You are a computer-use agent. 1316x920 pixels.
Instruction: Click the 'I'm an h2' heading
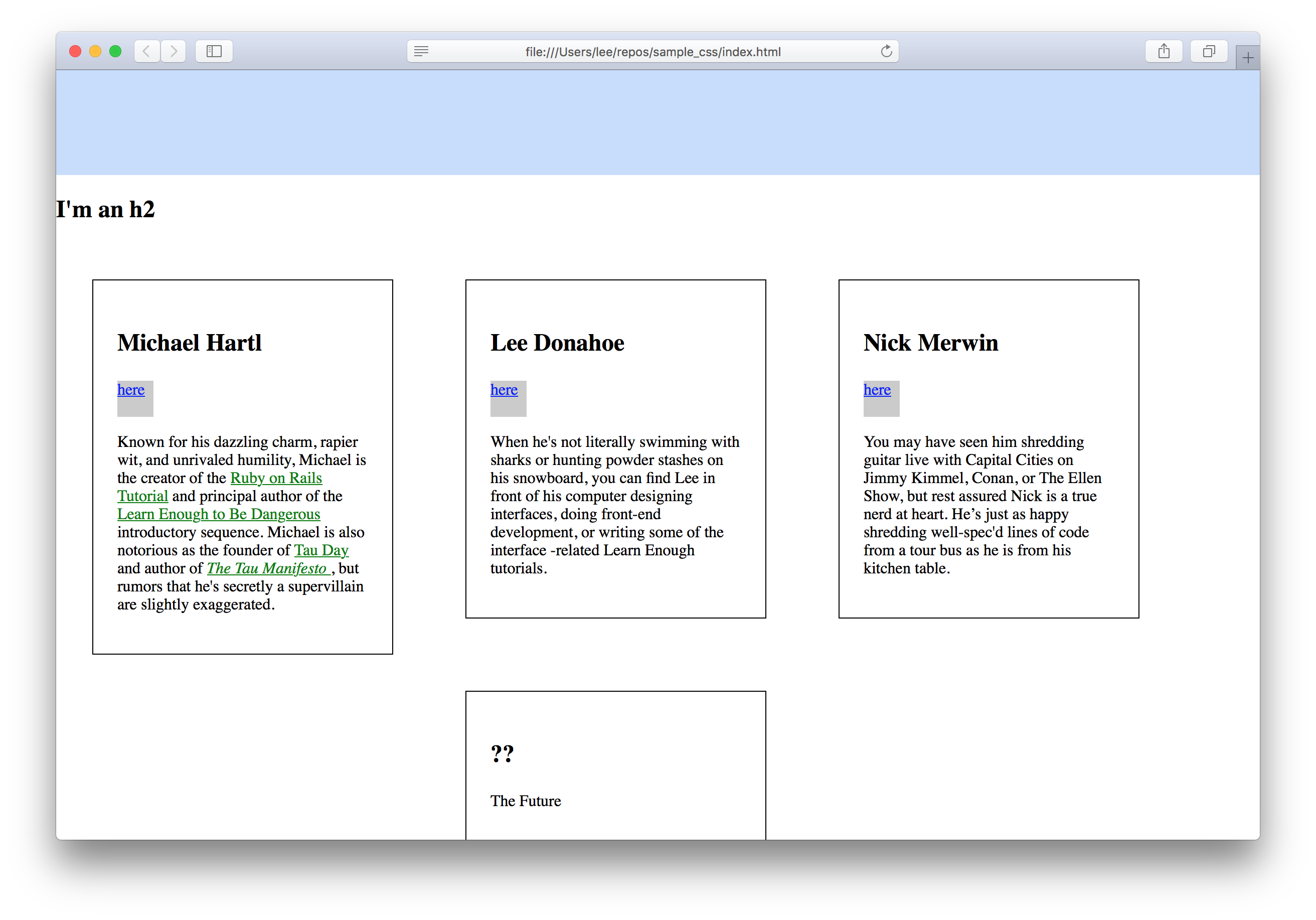pyautogui.click(x=105, y=209)
